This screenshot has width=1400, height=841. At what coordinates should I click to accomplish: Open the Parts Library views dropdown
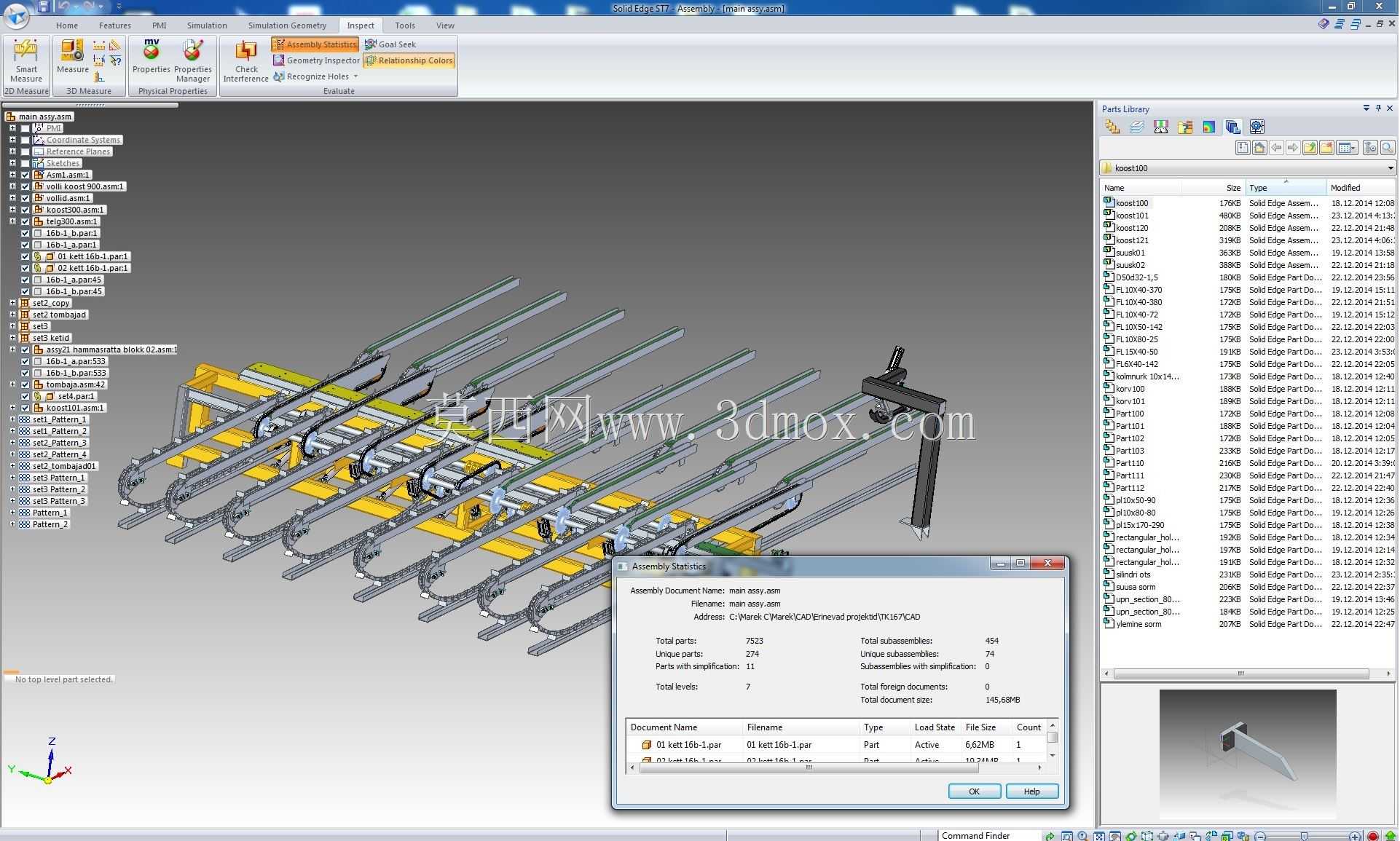point(1348,148)
